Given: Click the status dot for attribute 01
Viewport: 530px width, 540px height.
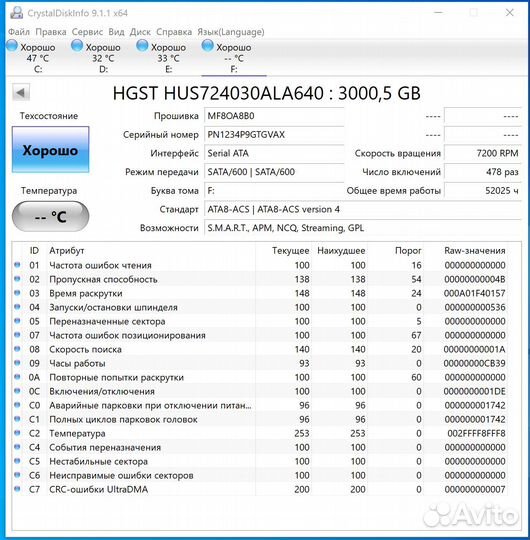Looking at the screenshot, I should coord(17,265).
